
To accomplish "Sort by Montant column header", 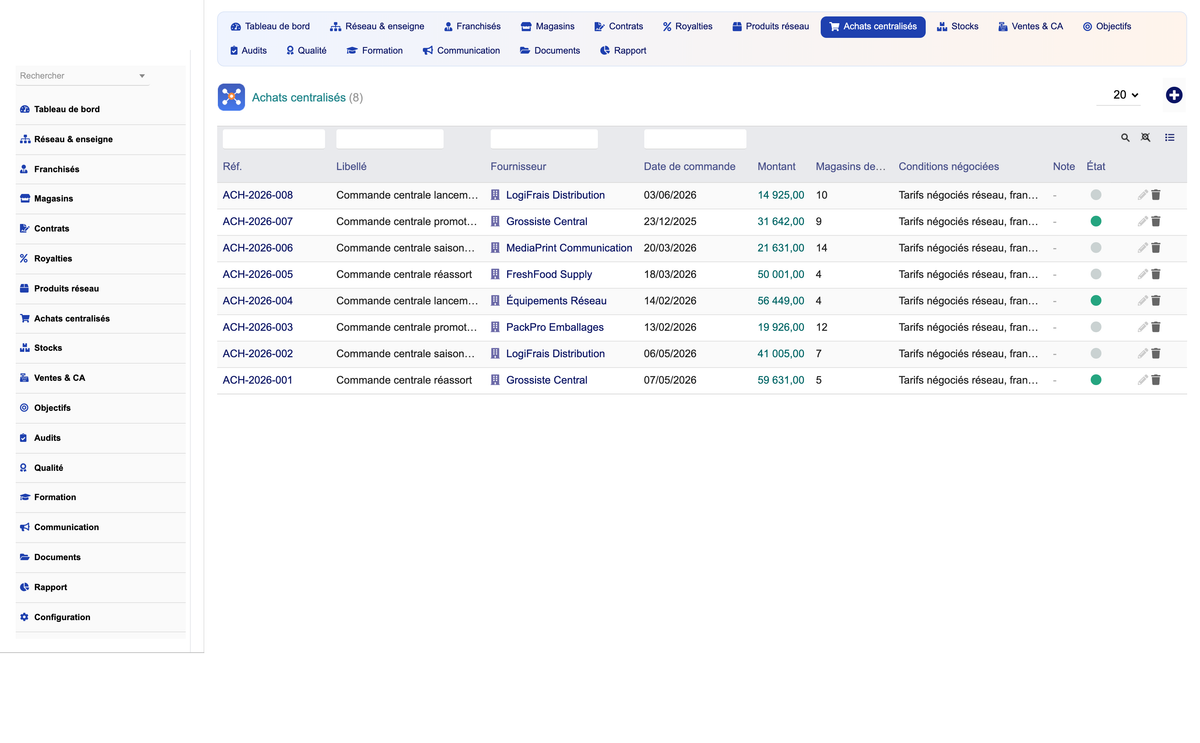I will (x=777, y=167).
